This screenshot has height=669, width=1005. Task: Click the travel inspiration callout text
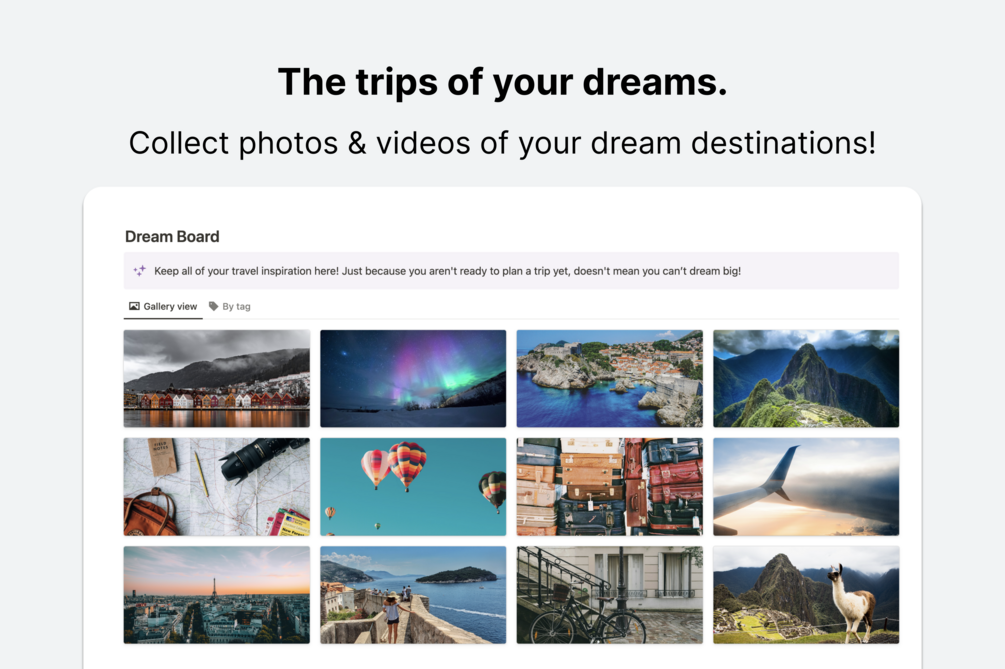447,271
